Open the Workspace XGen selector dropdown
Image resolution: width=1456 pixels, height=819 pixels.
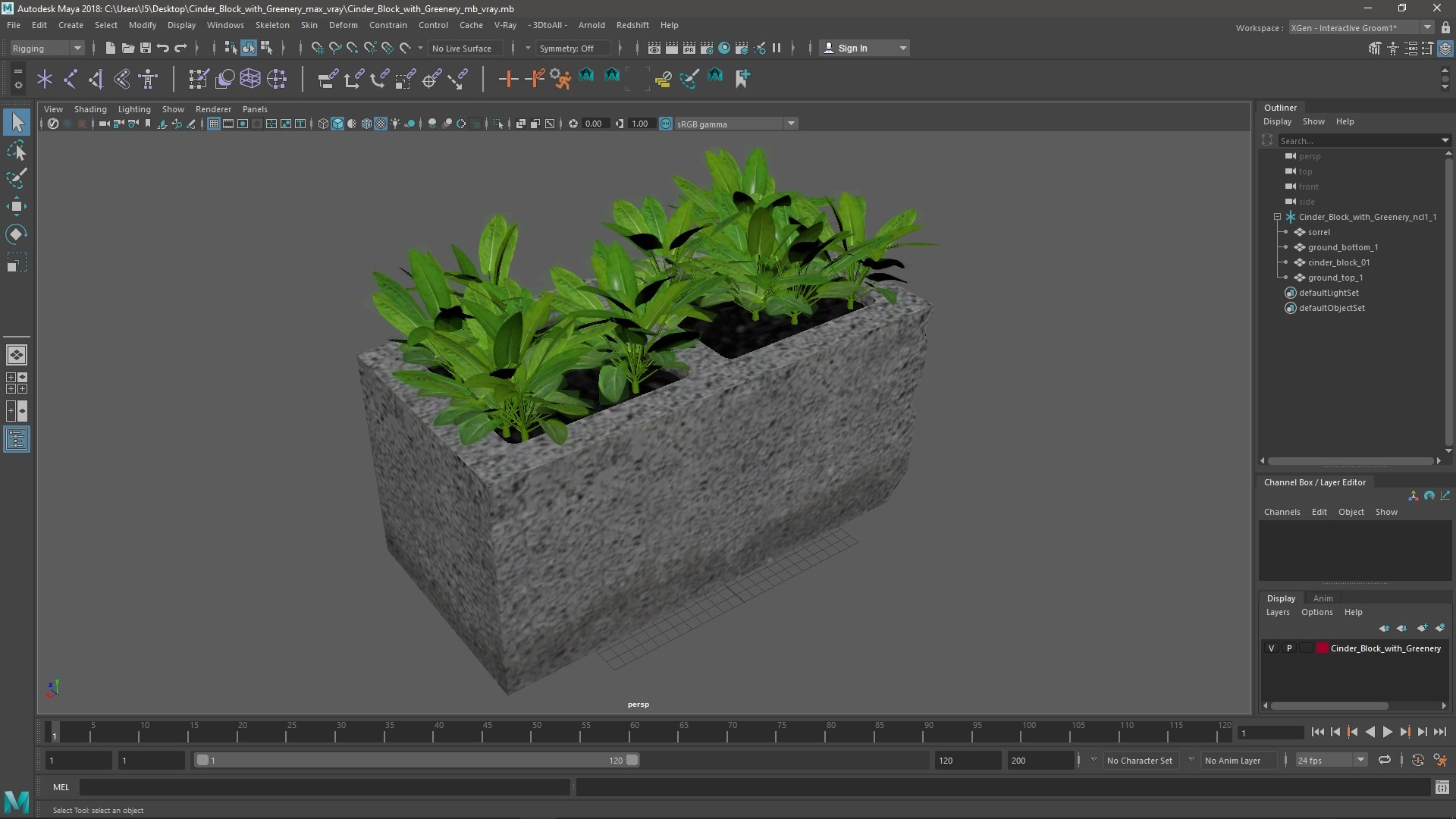pyautogui.click(x=1362, y=27)
